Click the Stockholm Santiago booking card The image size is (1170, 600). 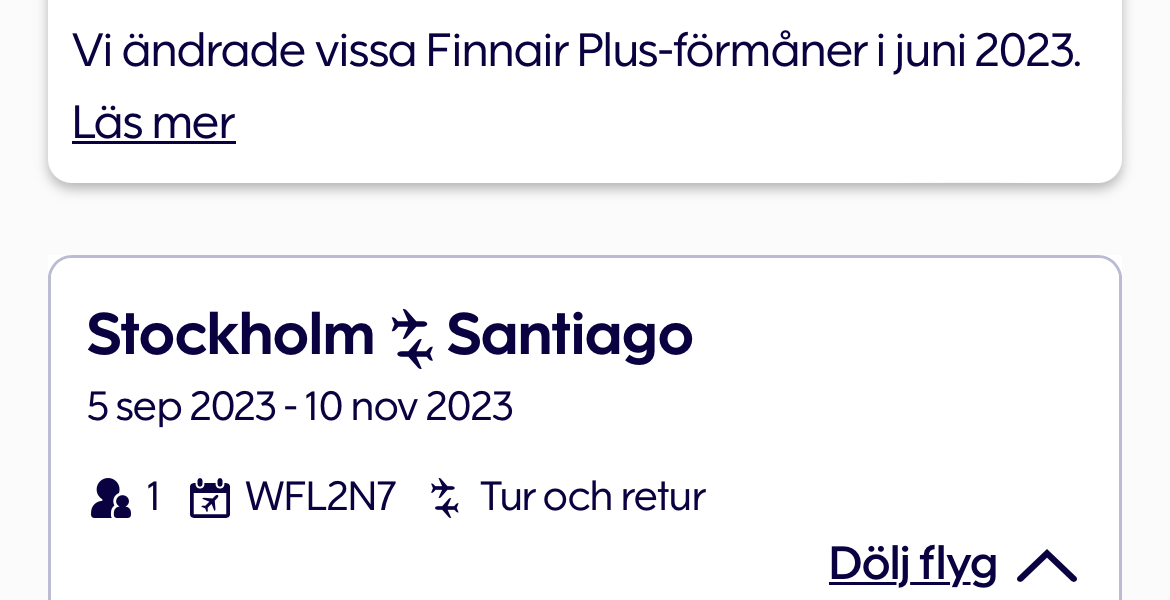pyautogui.click(x=585, y=428)
